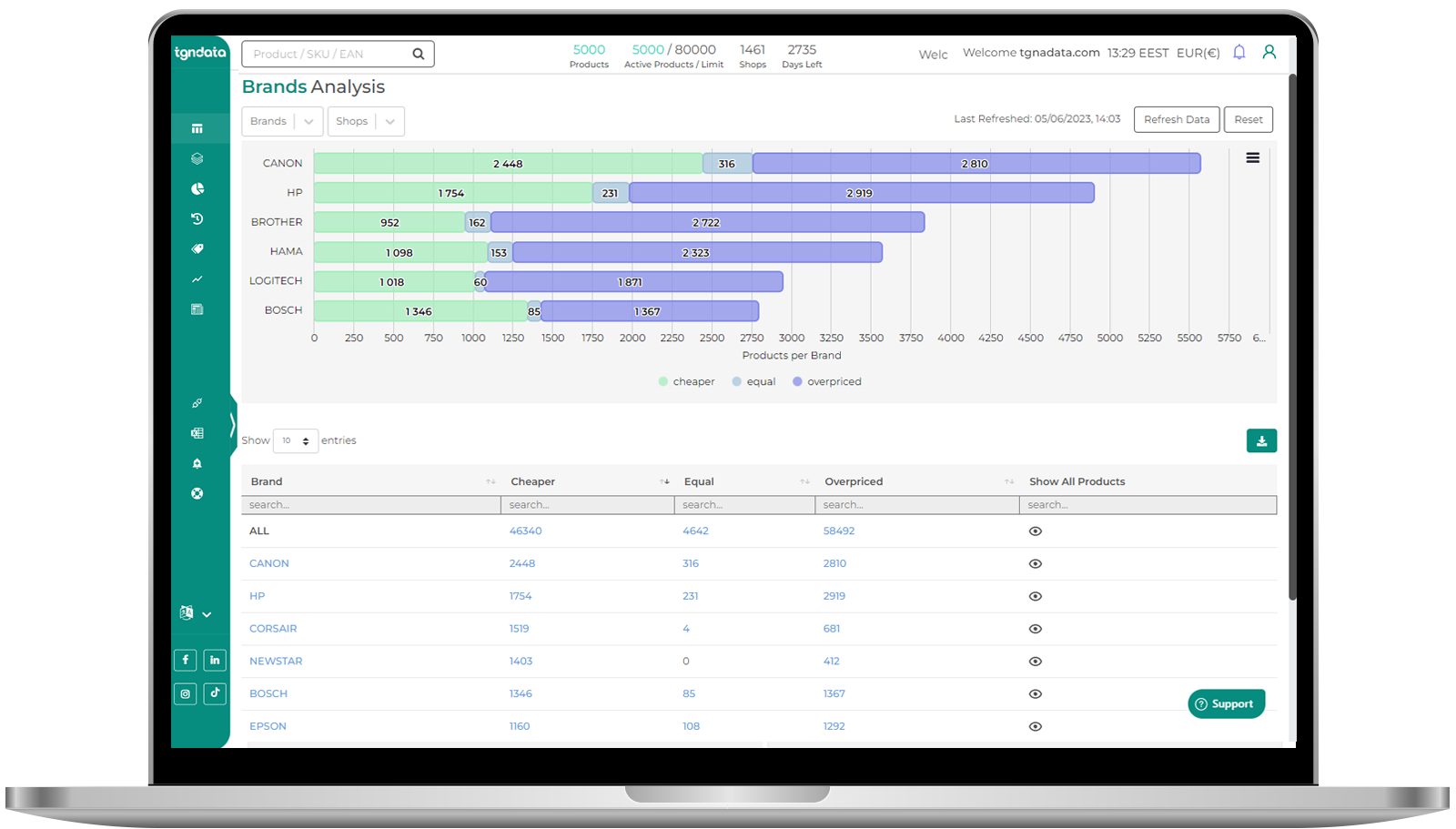The height and width of the screenshot is (829, 1456).
Task: Open the language selector dropdown
Action: 195,613
